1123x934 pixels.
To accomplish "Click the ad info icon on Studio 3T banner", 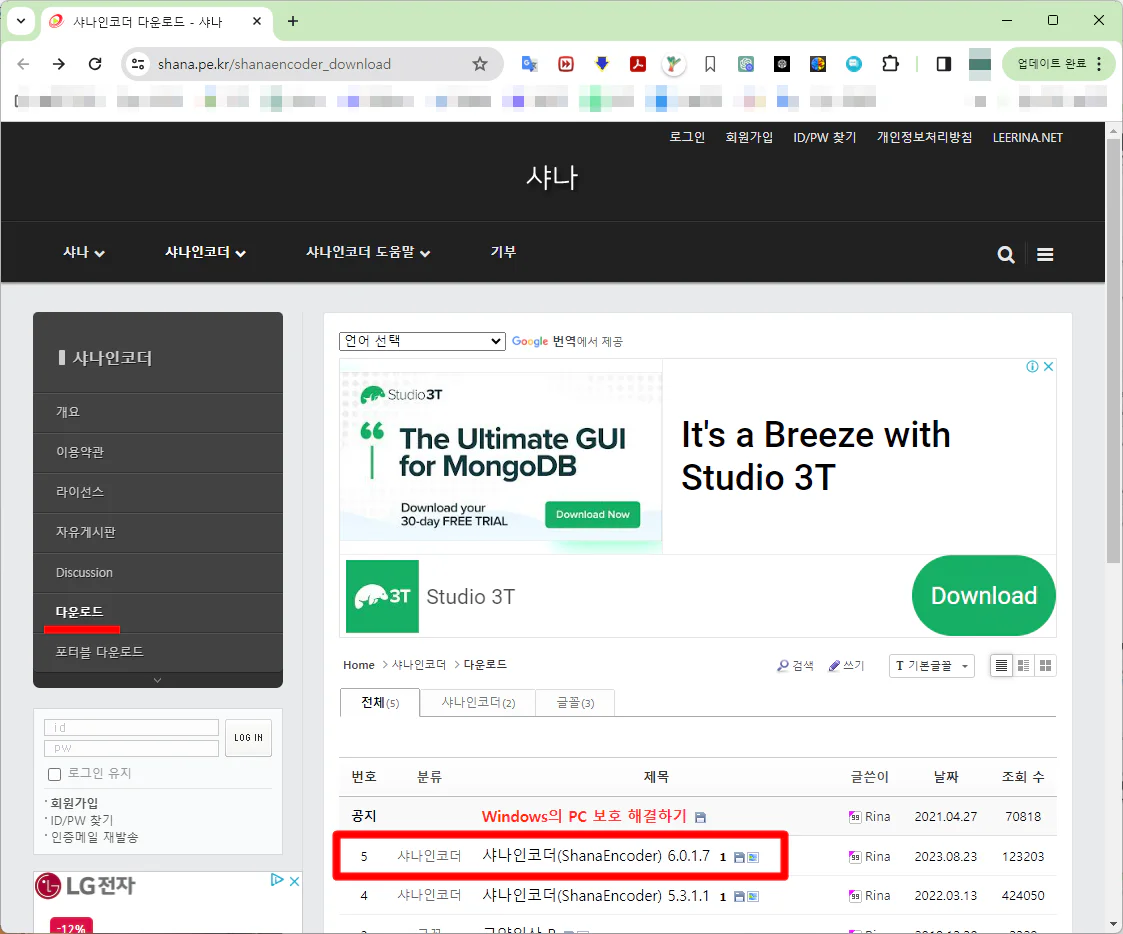I will 1032,367.
